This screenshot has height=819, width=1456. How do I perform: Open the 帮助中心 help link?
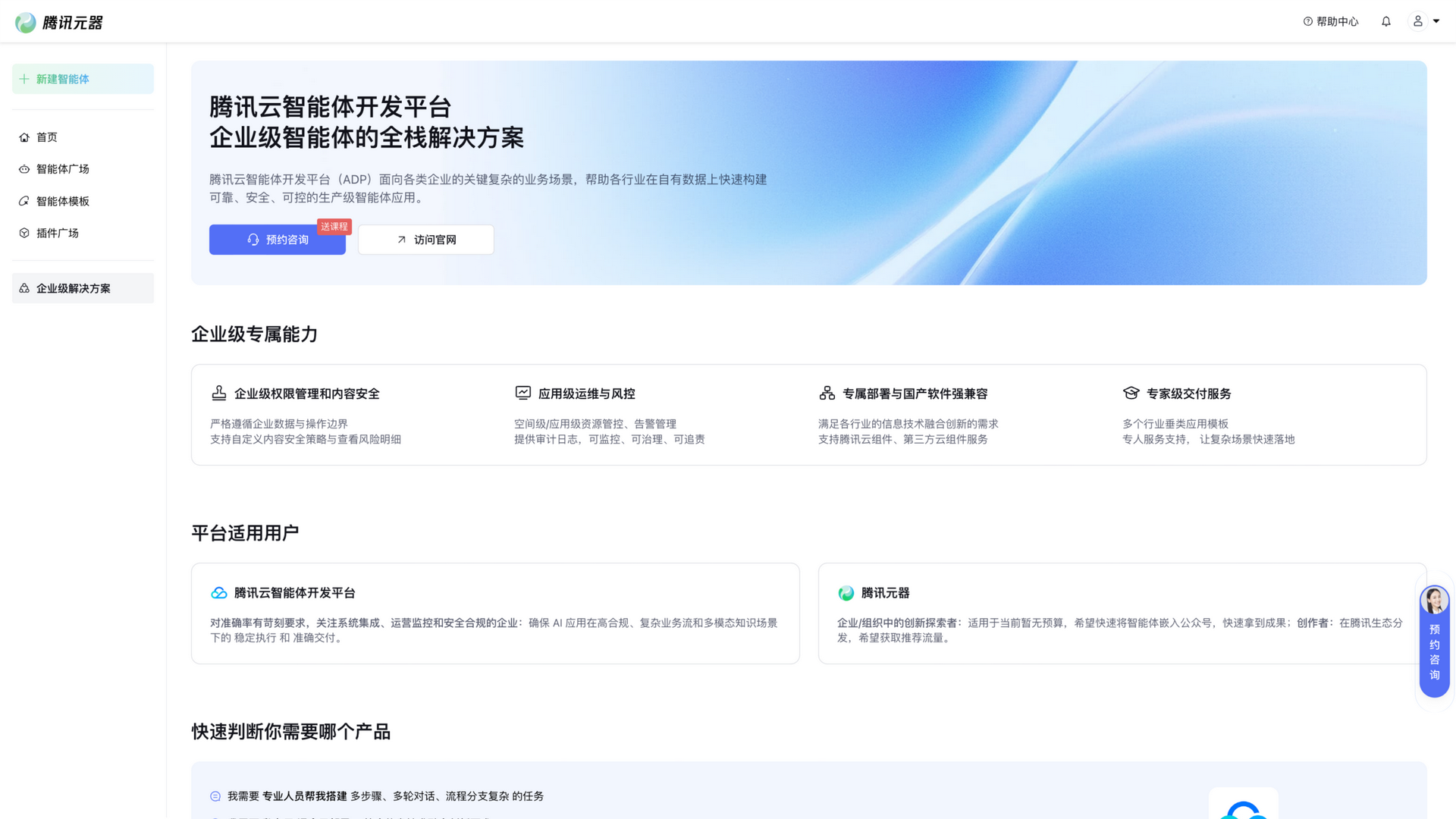click(1331, 21)
